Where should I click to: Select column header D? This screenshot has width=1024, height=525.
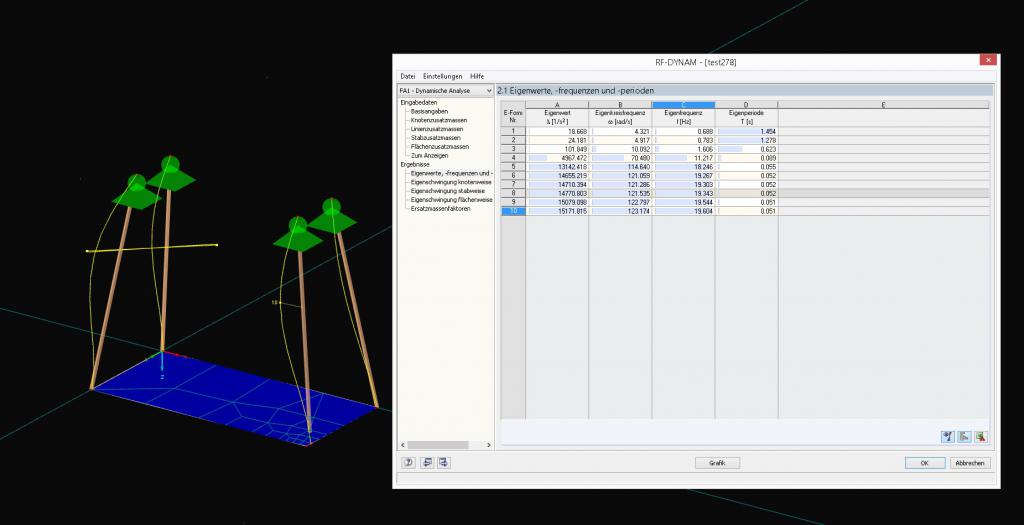click(746, 104)
